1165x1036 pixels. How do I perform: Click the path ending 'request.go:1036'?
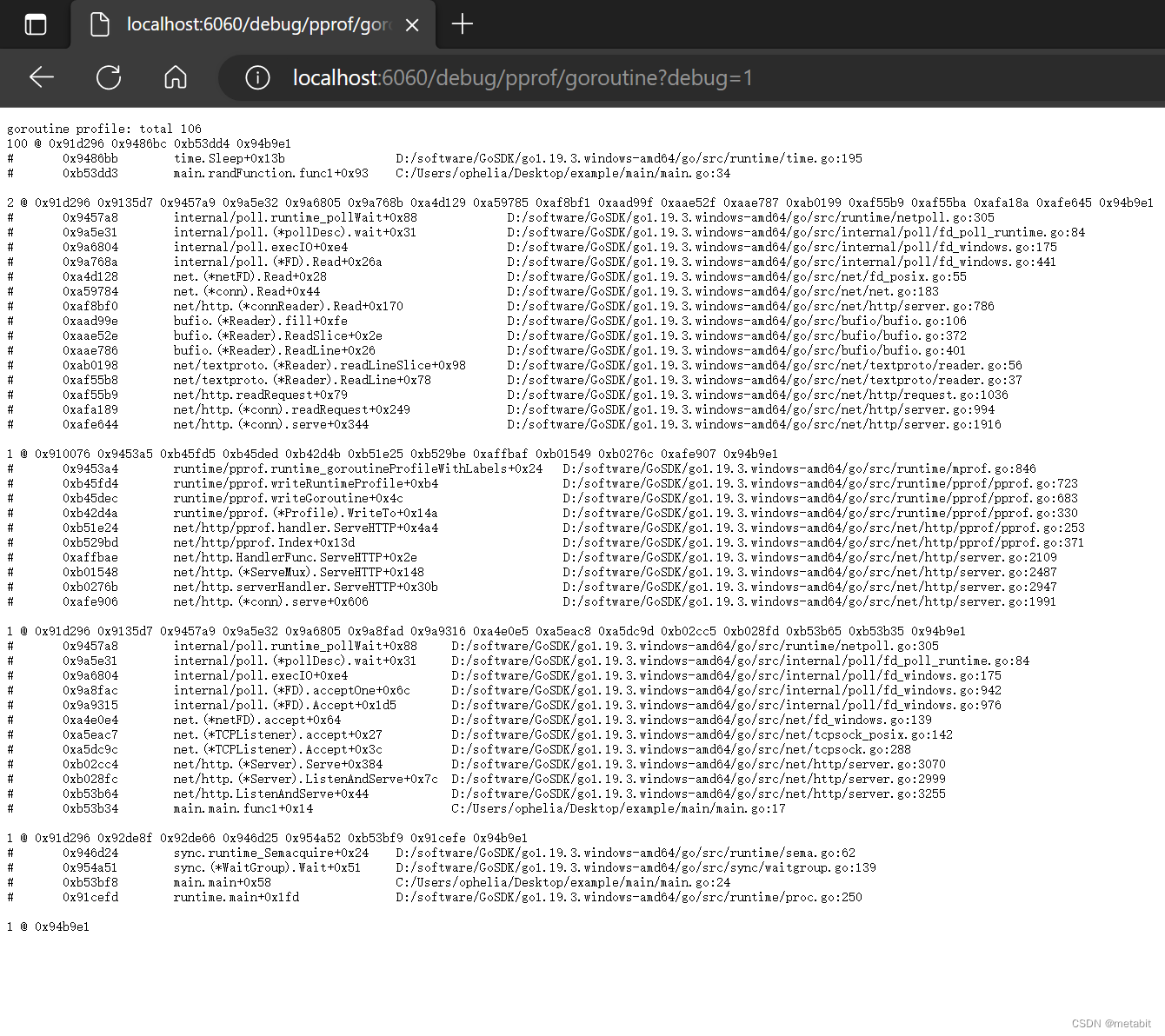tap(757, 395)
